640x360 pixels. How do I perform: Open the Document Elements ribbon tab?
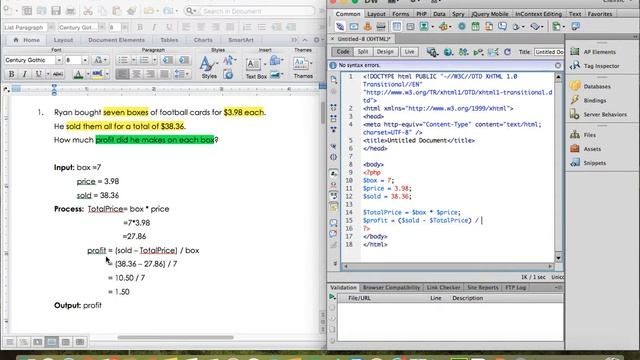coord(116,40)
